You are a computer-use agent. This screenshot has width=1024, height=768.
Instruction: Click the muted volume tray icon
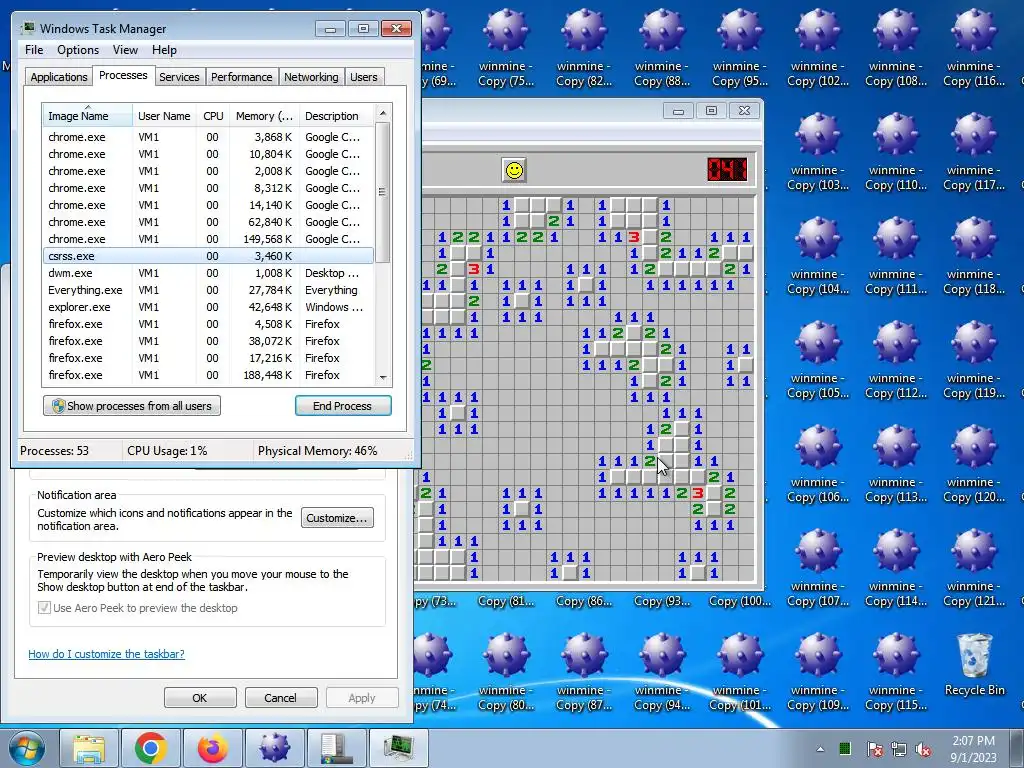click(x=923, y=749)
